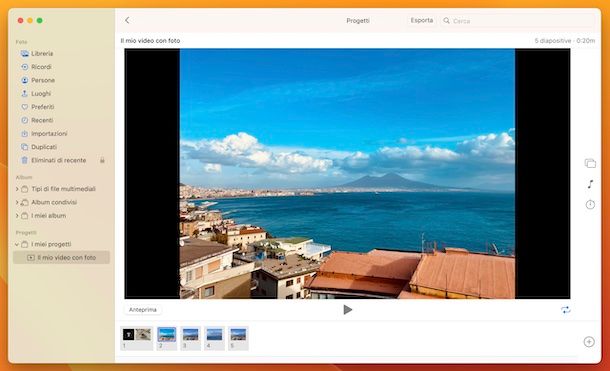Open the duration clock settings
This screenshot has width=610, height=371.
click(590, 205)
